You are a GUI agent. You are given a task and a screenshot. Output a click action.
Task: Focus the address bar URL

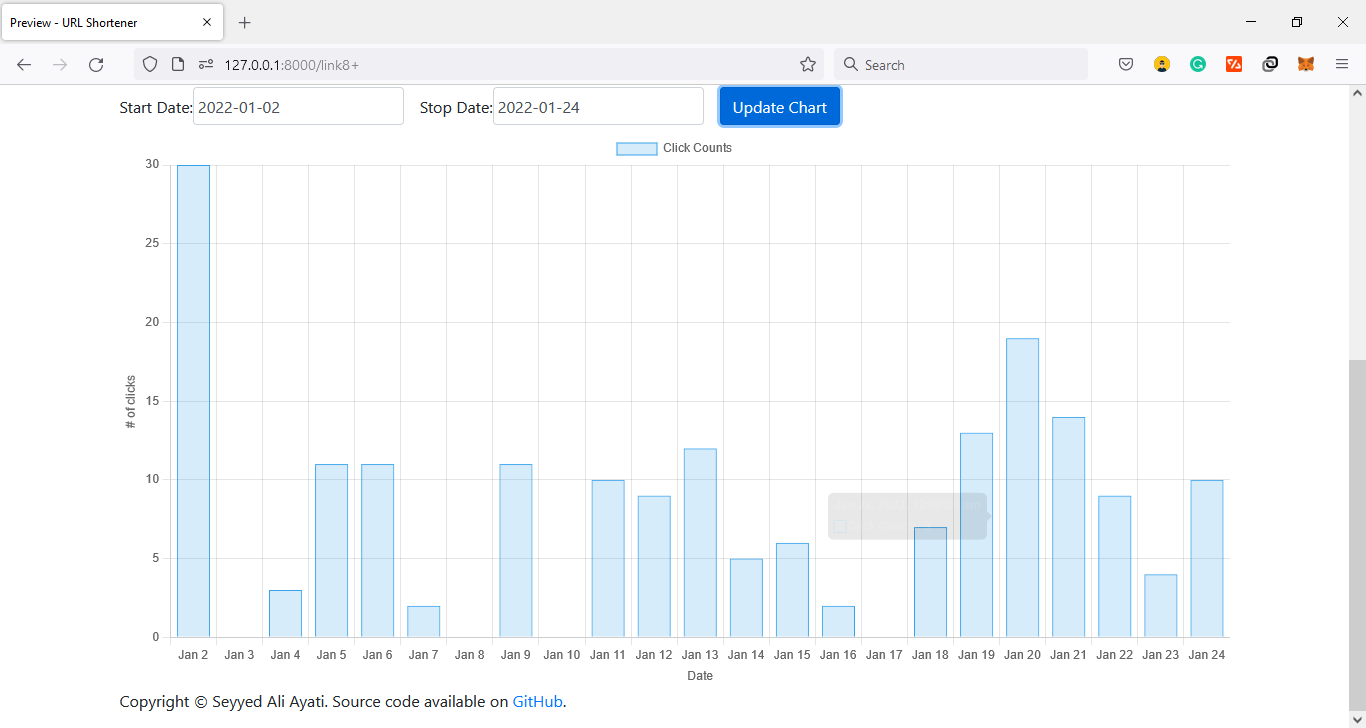(478, 64)
